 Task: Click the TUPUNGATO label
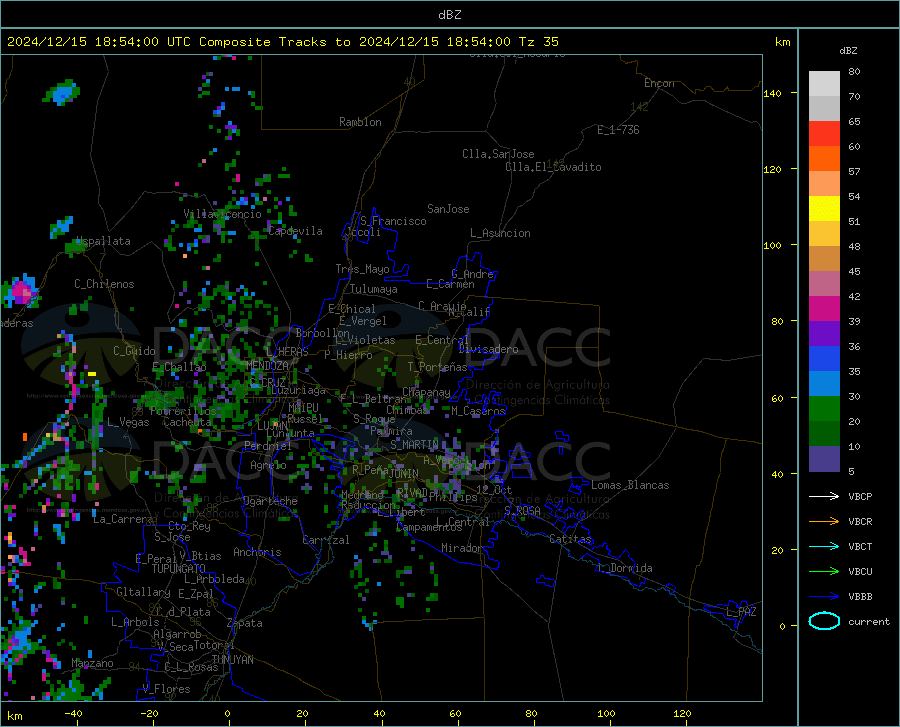click(179, 569)
